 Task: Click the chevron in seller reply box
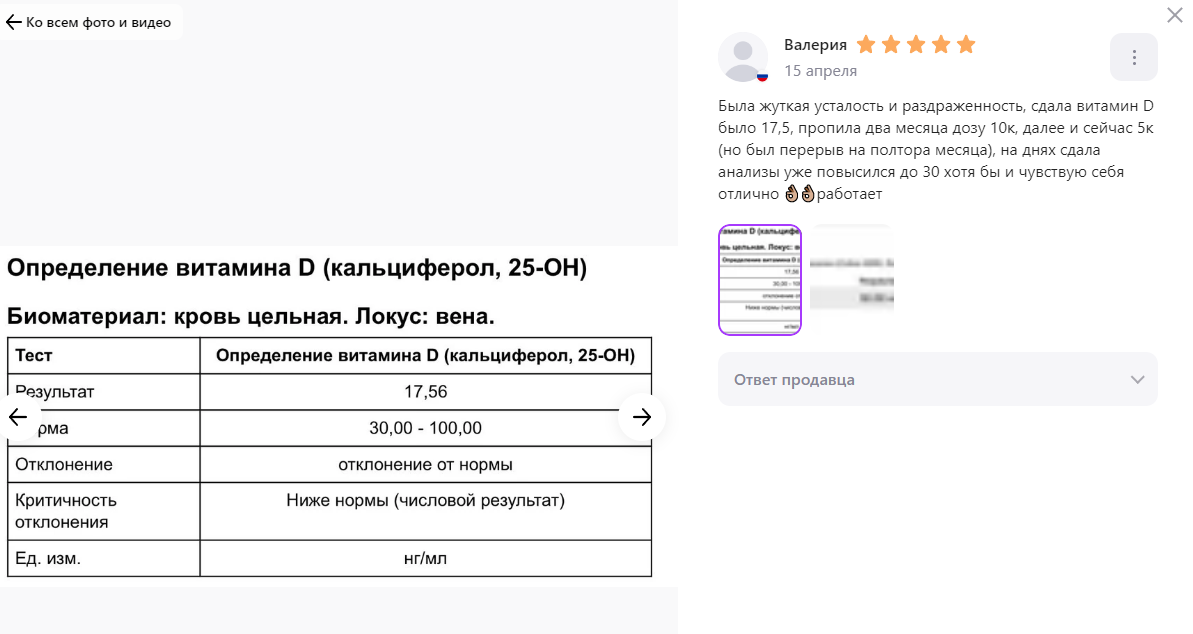coord(1137,380)
